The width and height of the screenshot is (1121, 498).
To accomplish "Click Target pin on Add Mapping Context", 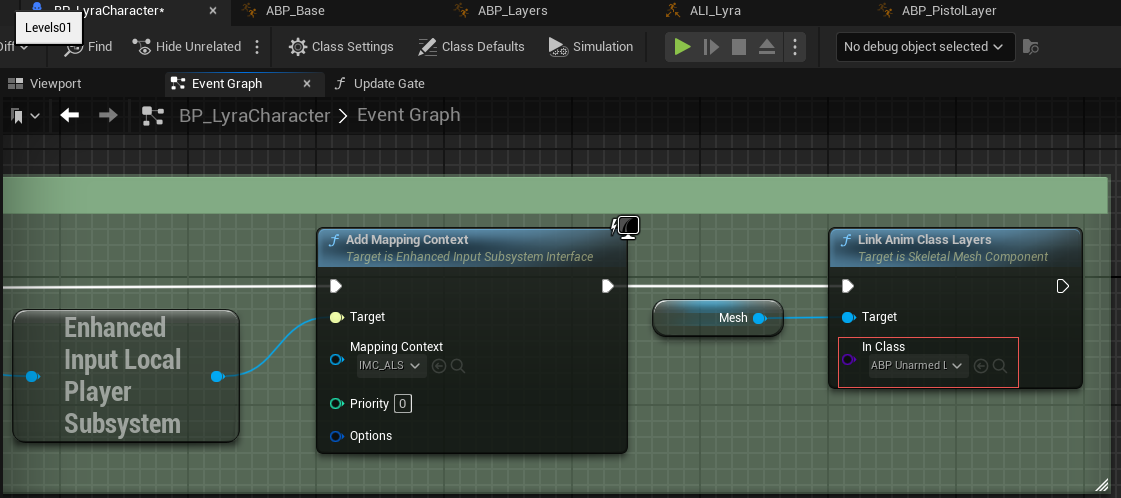I will click(x=336, y=317).
